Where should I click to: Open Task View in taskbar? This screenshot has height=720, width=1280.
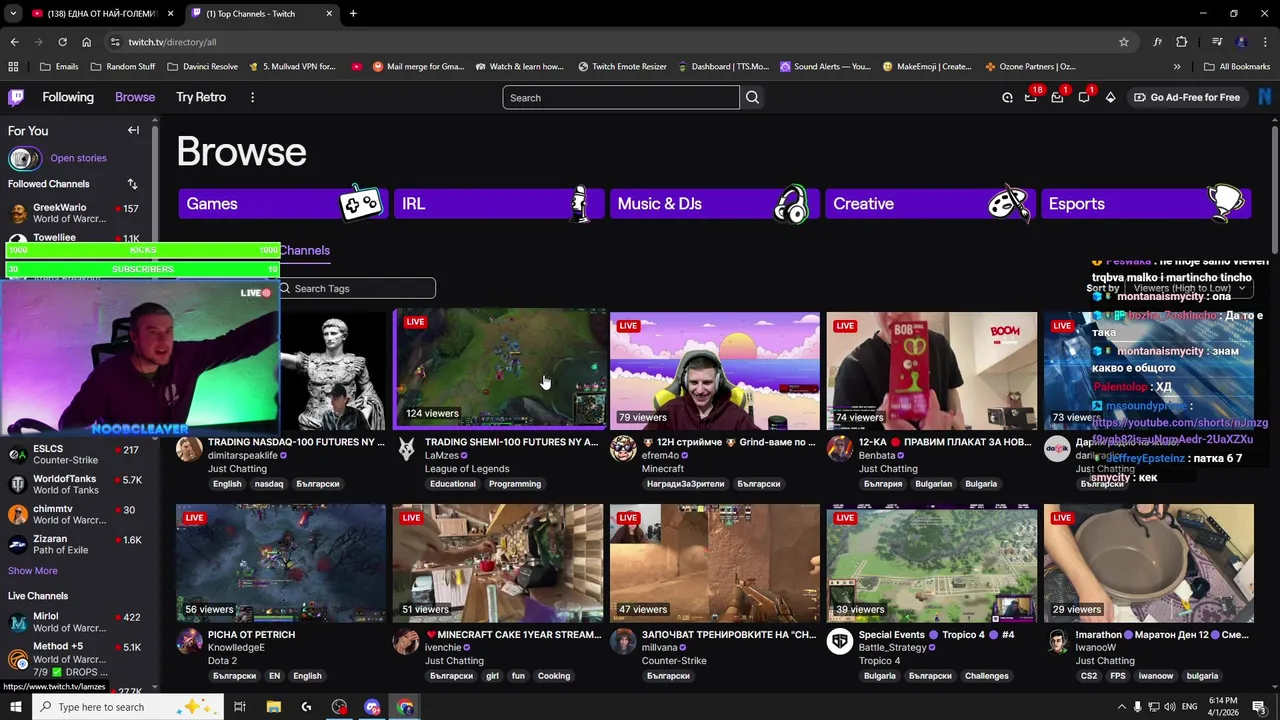[x=240, y=707]
